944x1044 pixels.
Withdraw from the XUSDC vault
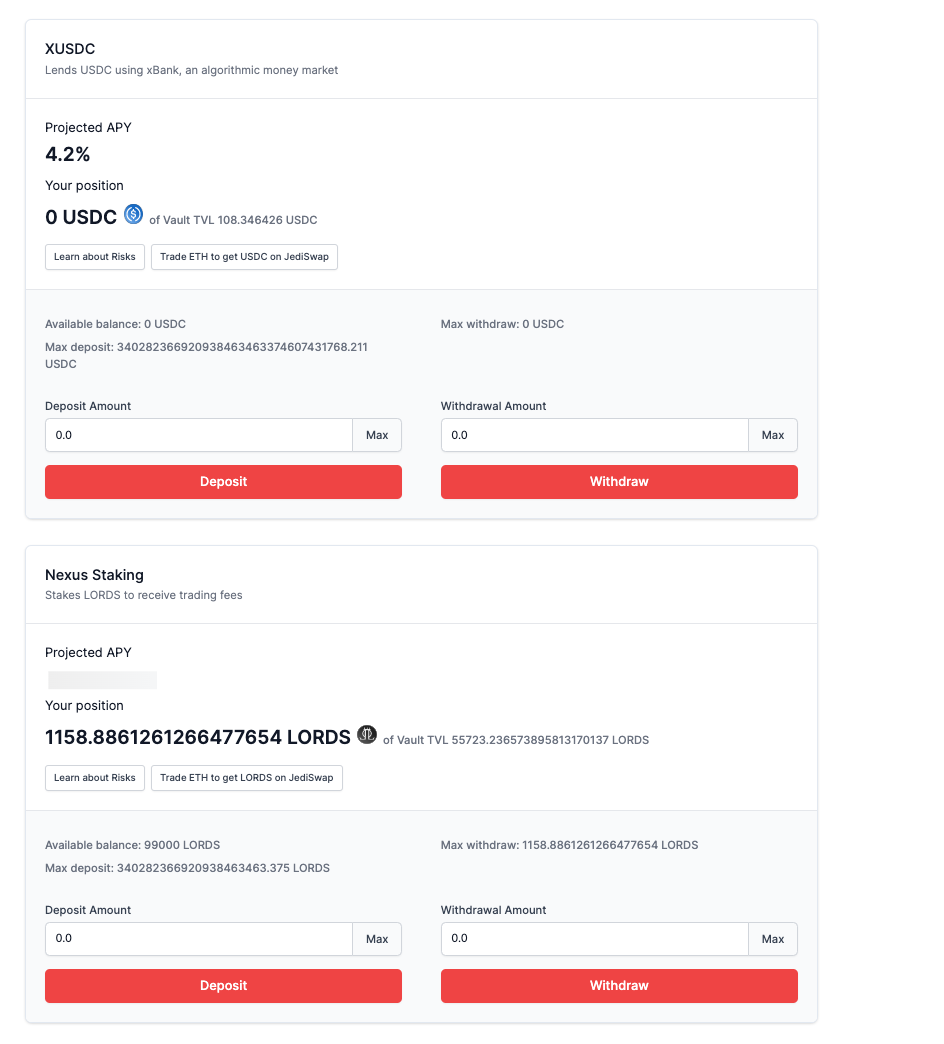point(619,481)
